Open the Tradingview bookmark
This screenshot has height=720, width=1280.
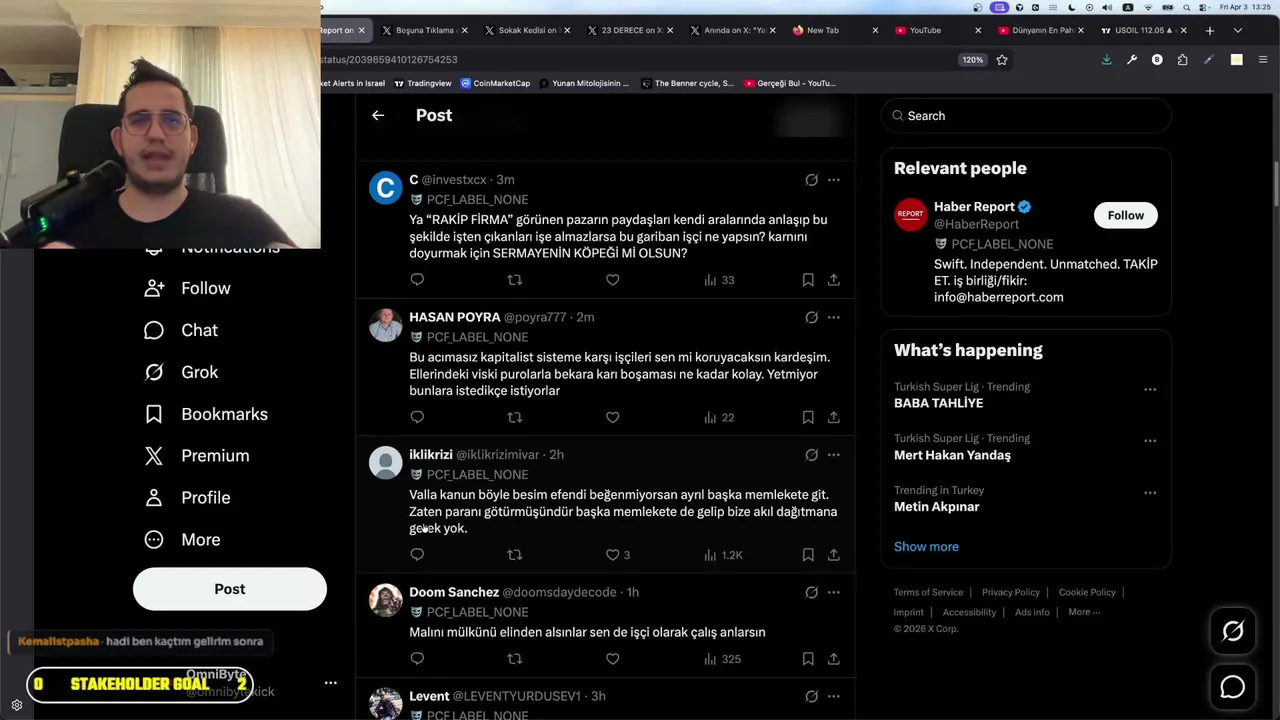click(423, 83)
